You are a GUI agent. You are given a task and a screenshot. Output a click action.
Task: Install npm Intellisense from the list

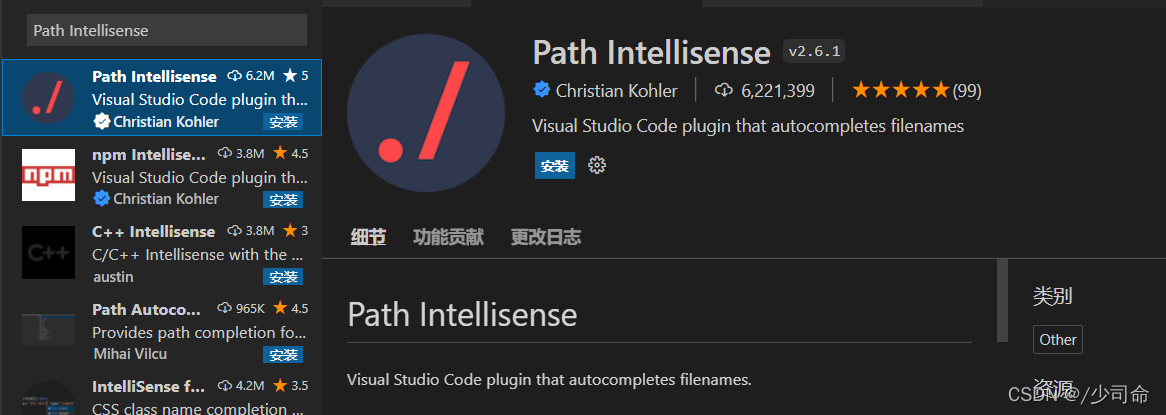pyautogui.click(x=283, y=199)
